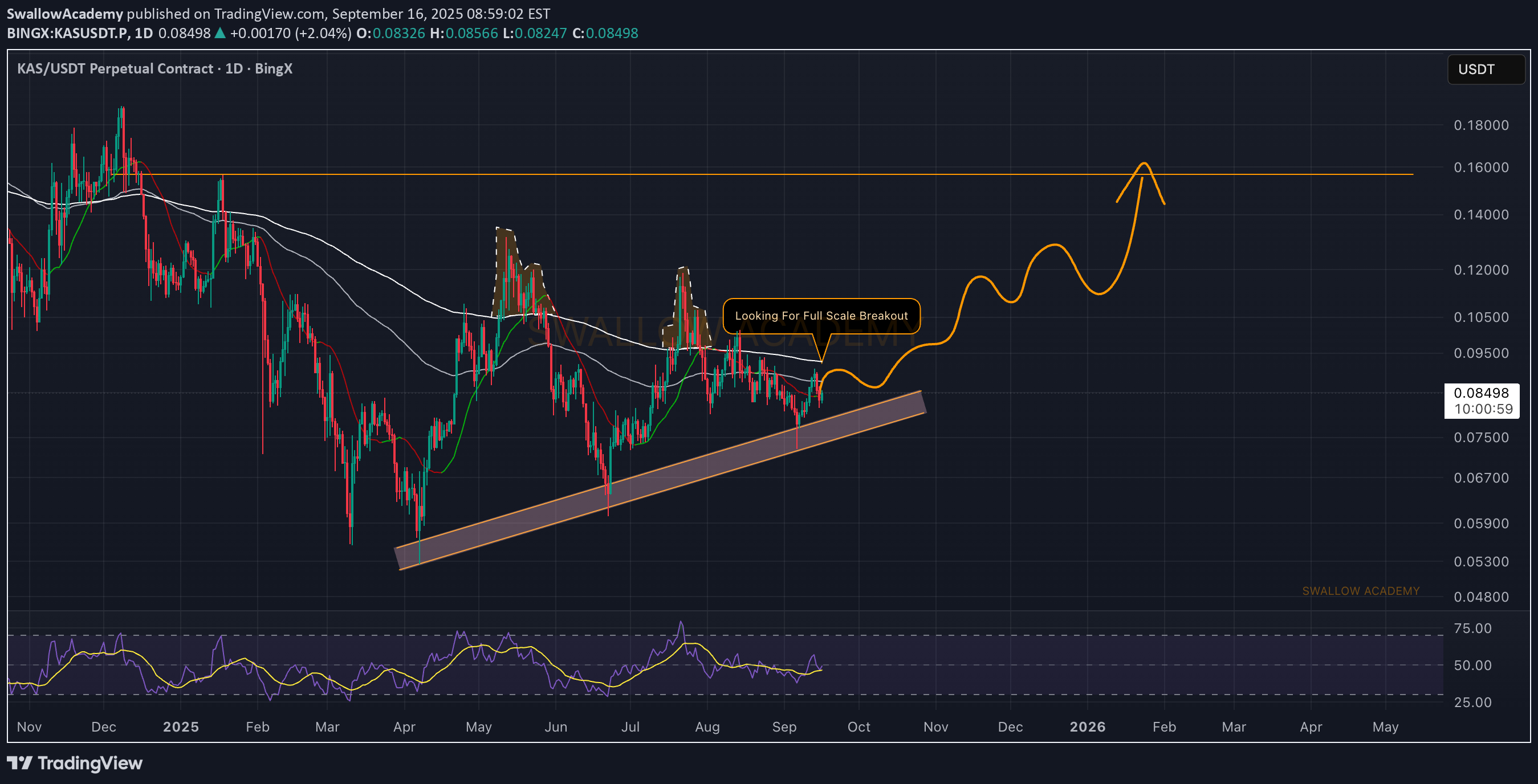
Task: Click the RSI 50.00 axis label
Action: coord(1472,665)
